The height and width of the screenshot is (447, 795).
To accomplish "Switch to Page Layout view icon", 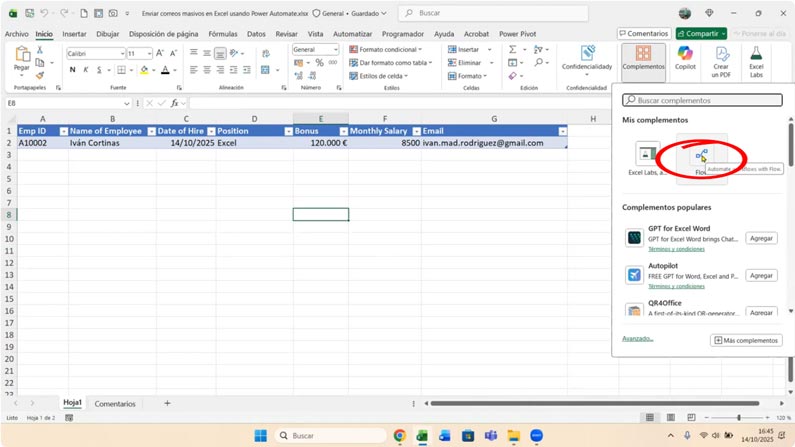I will coord(670,418).
